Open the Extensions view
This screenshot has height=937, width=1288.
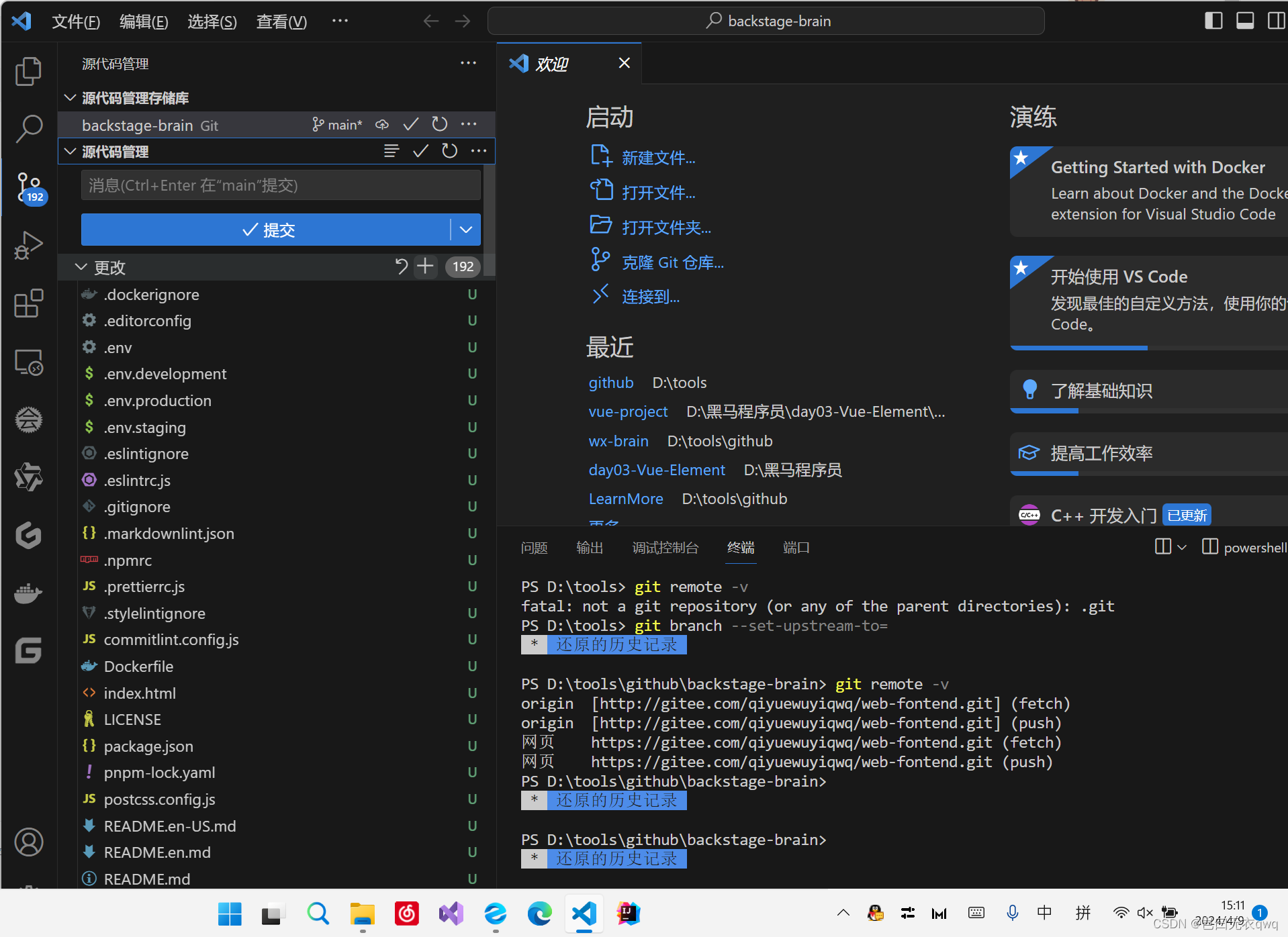[28, 303]
